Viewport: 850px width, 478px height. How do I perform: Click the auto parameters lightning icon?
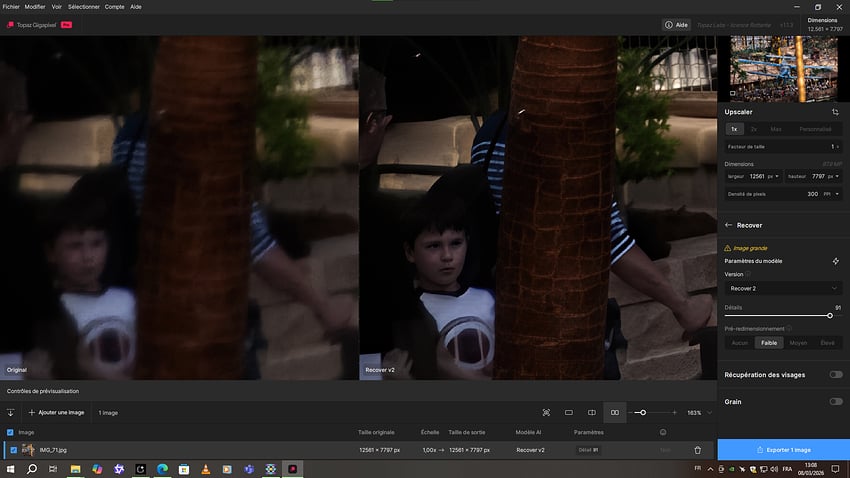(835, 261)
